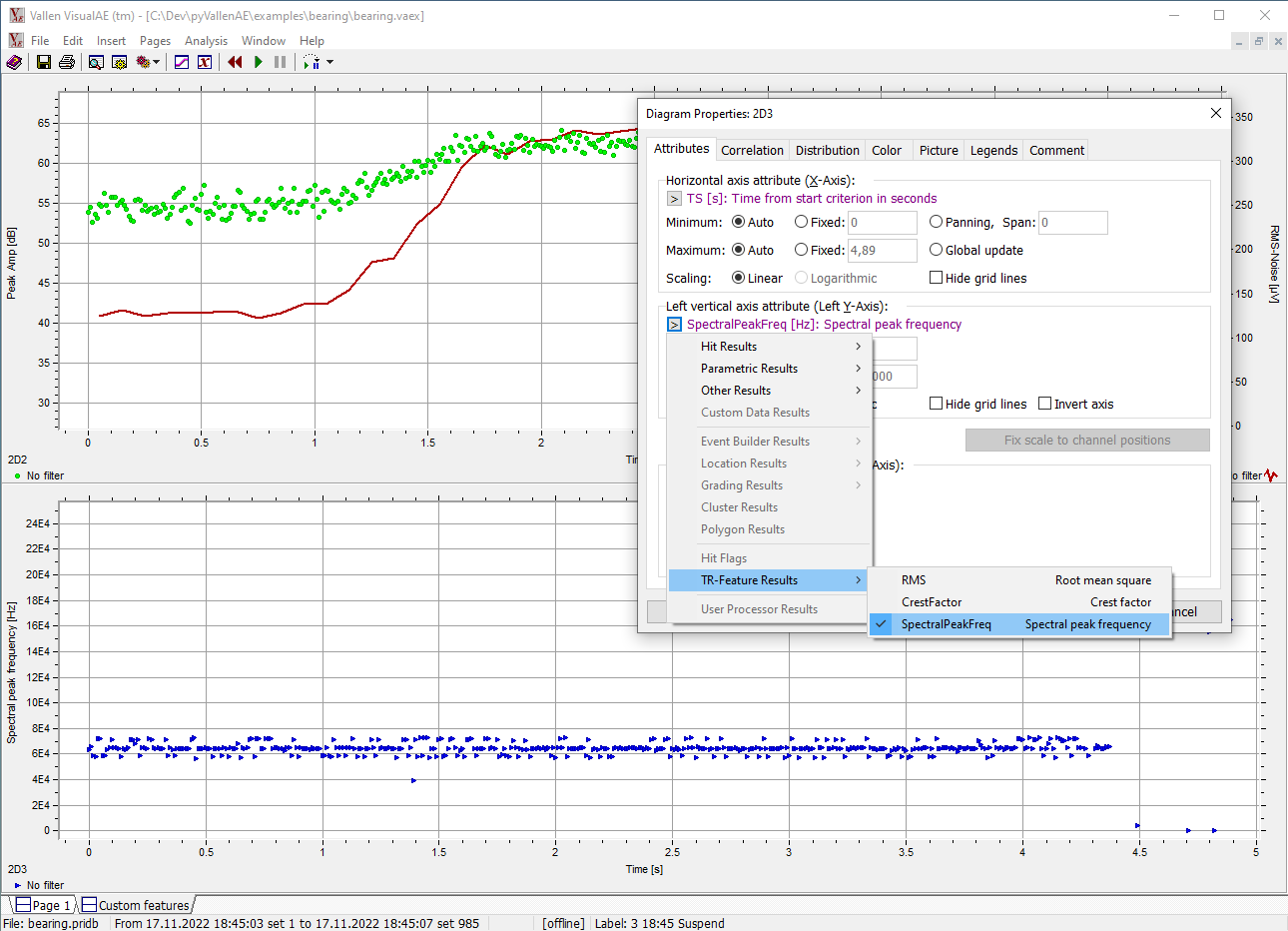Switch to the Distribution tab
1288x931 pixels.
pyautogui.click(x=827, y=151)
